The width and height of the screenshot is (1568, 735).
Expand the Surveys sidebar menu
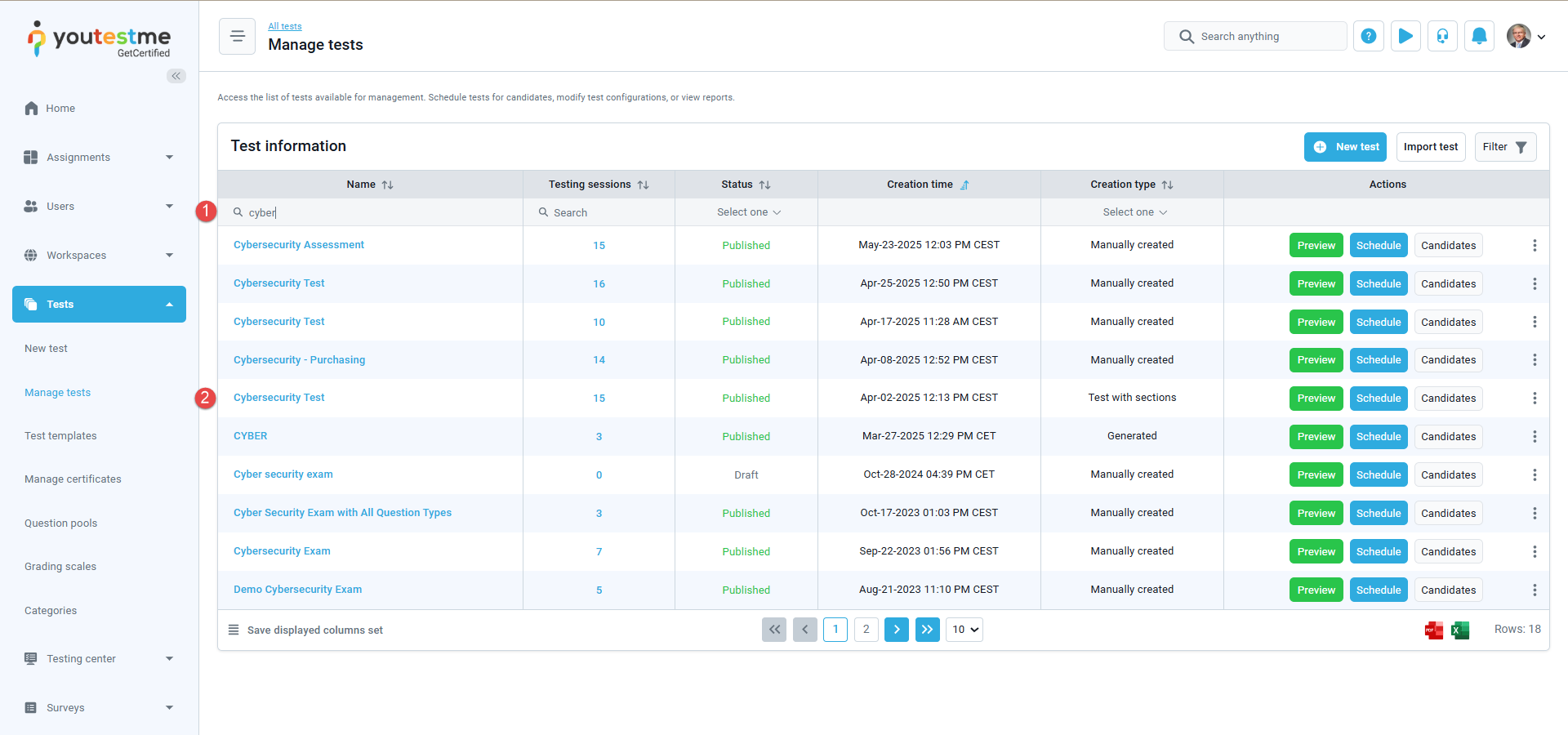coord(99,707)
